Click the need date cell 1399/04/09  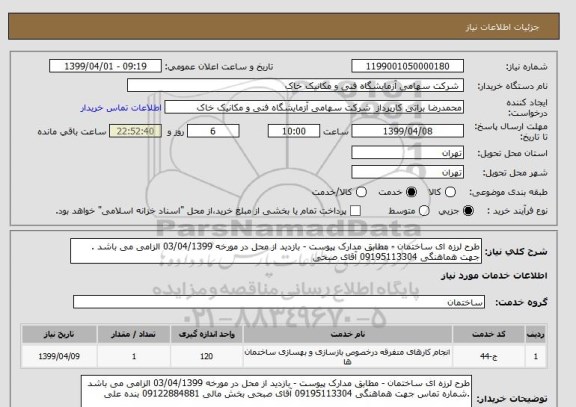pos(59,356)
